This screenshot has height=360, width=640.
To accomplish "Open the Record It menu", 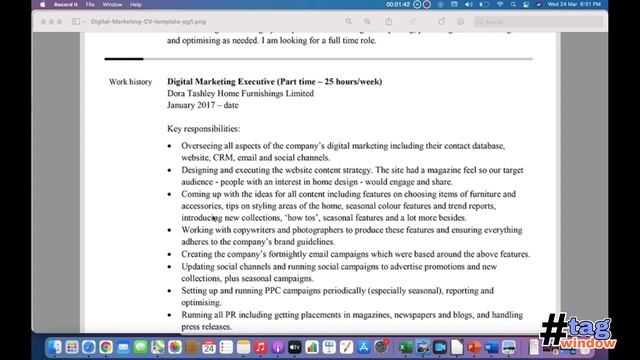I will pos(66,4).
